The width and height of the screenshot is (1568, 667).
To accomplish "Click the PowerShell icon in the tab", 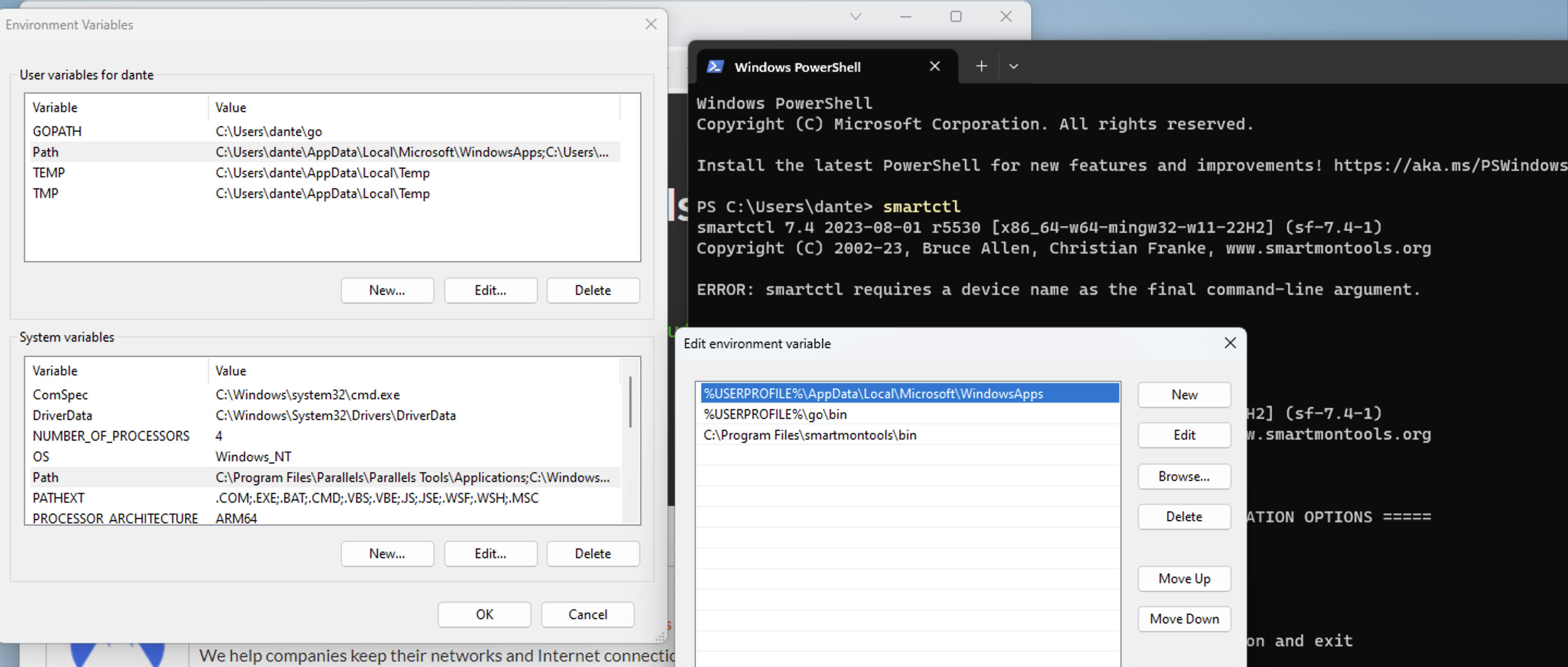I will 715,67.
